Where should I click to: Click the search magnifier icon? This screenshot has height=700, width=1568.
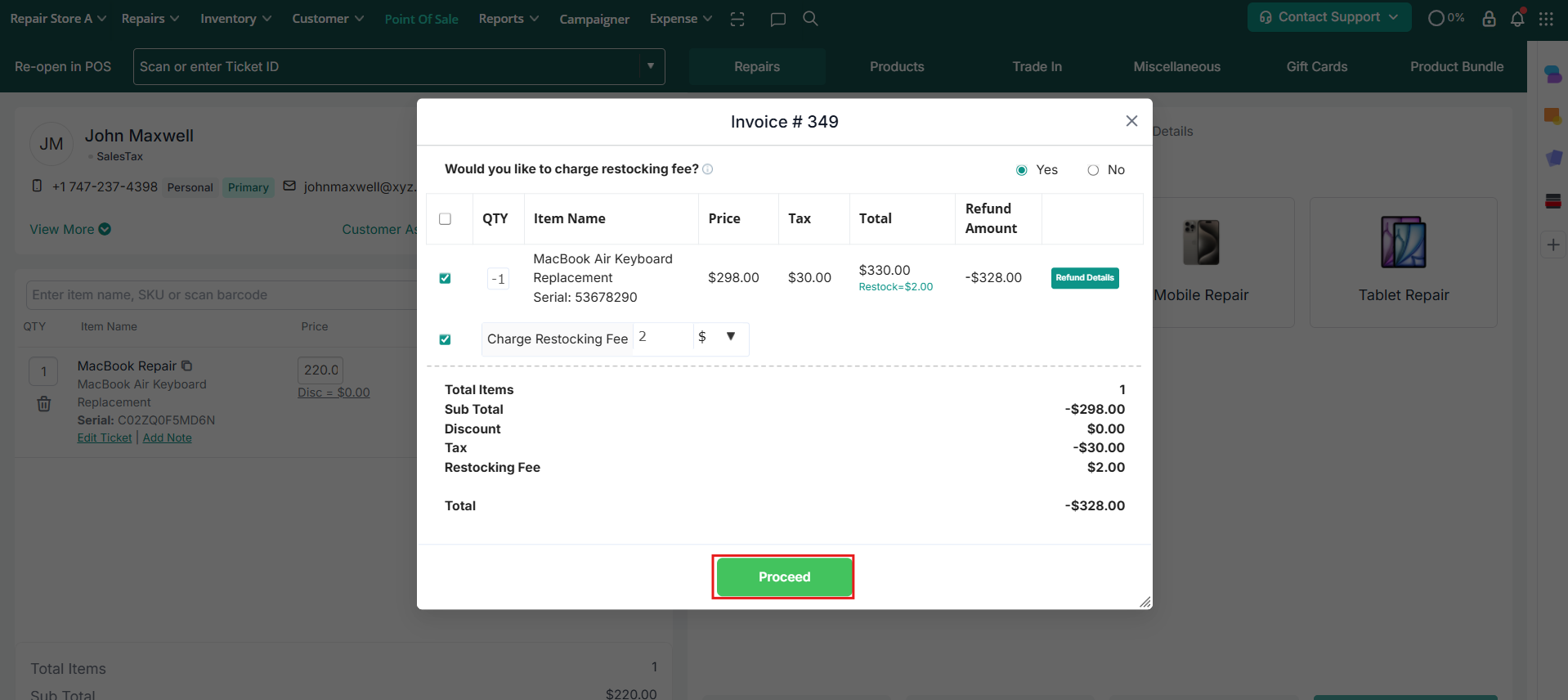click(x=810, y=18)
